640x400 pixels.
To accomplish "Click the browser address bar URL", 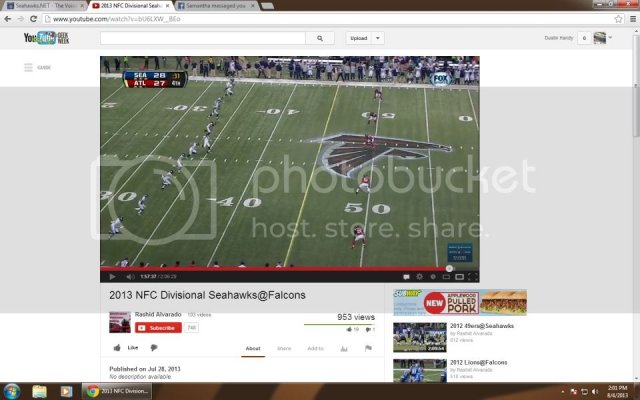I will tap(116, 19).
